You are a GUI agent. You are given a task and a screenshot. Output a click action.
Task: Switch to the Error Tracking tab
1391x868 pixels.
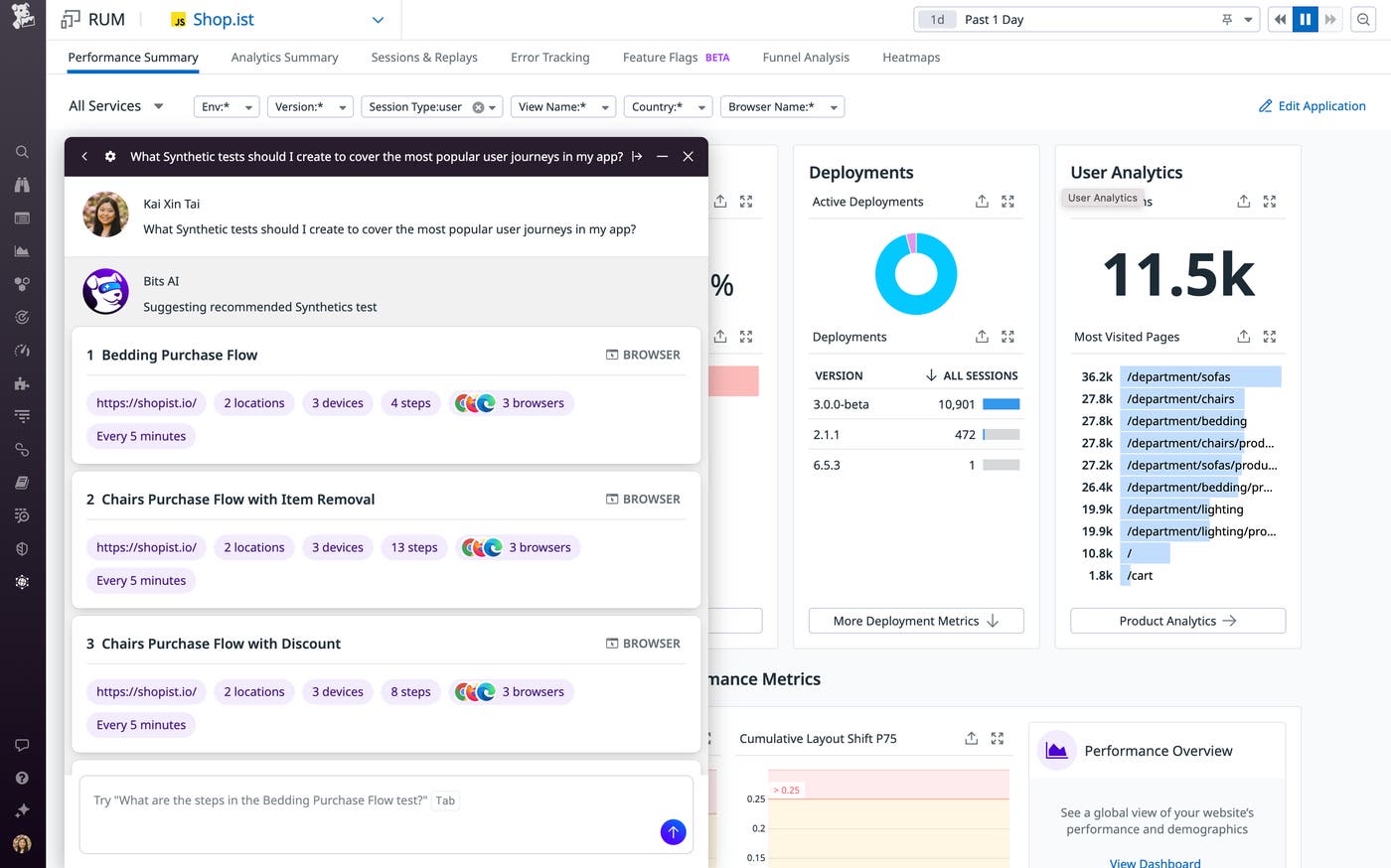tap(549, 57)
